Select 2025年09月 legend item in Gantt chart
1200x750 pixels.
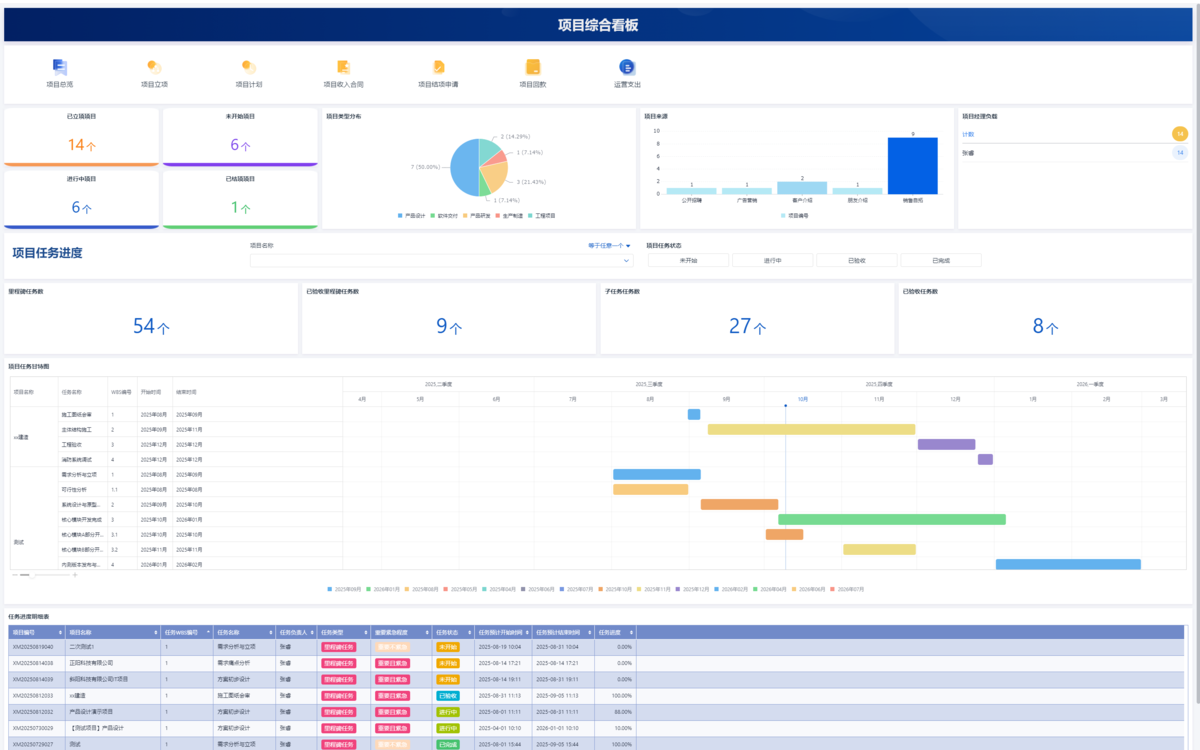(346, 589)
